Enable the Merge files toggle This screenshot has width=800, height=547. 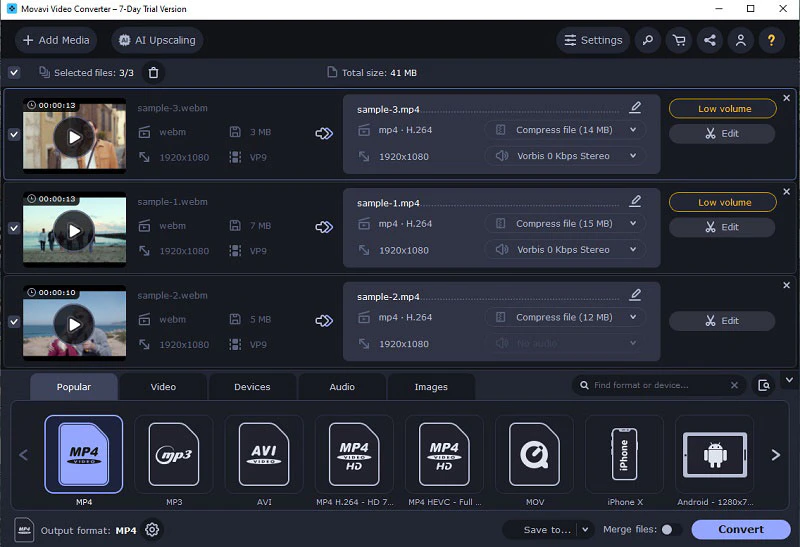pyautogui.click(x=671, y=530)
